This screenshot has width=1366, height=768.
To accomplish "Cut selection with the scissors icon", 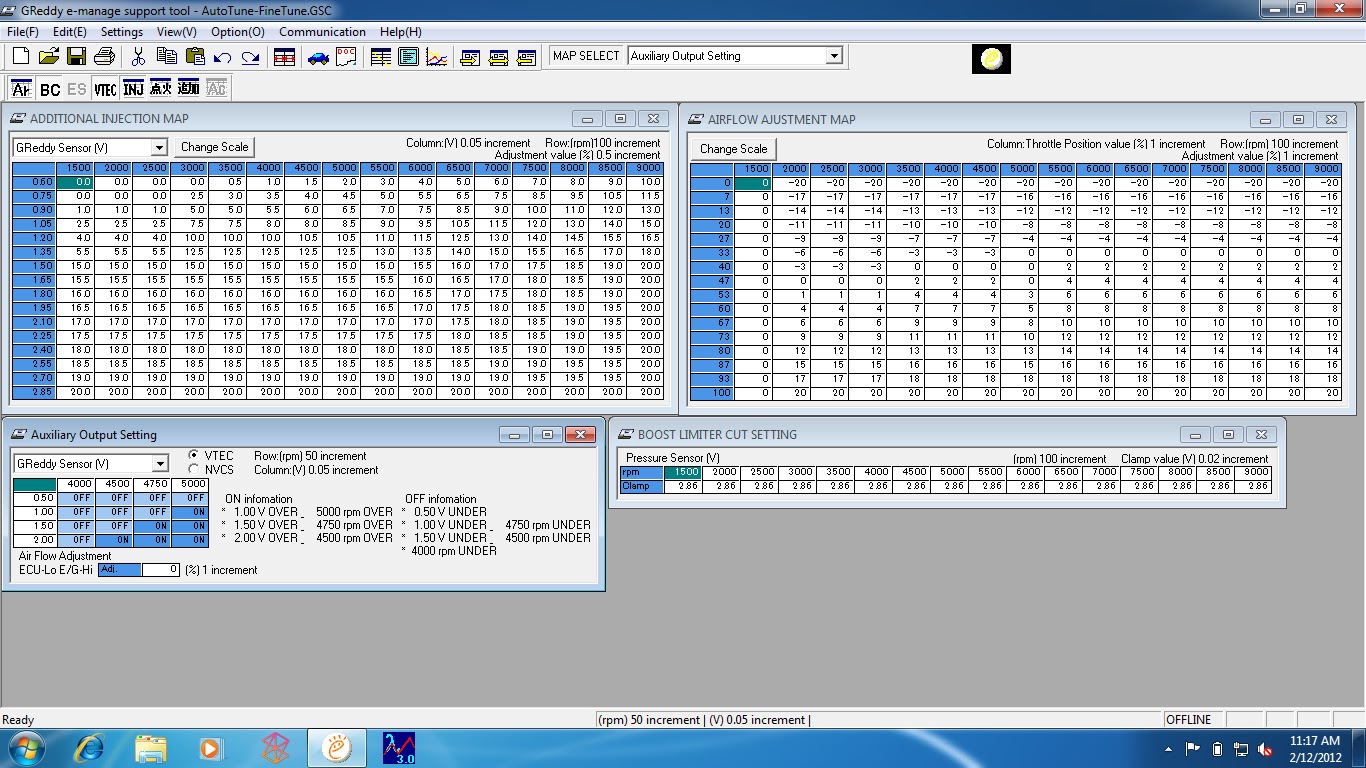I will pyautogui.click(x=138, y=57).
